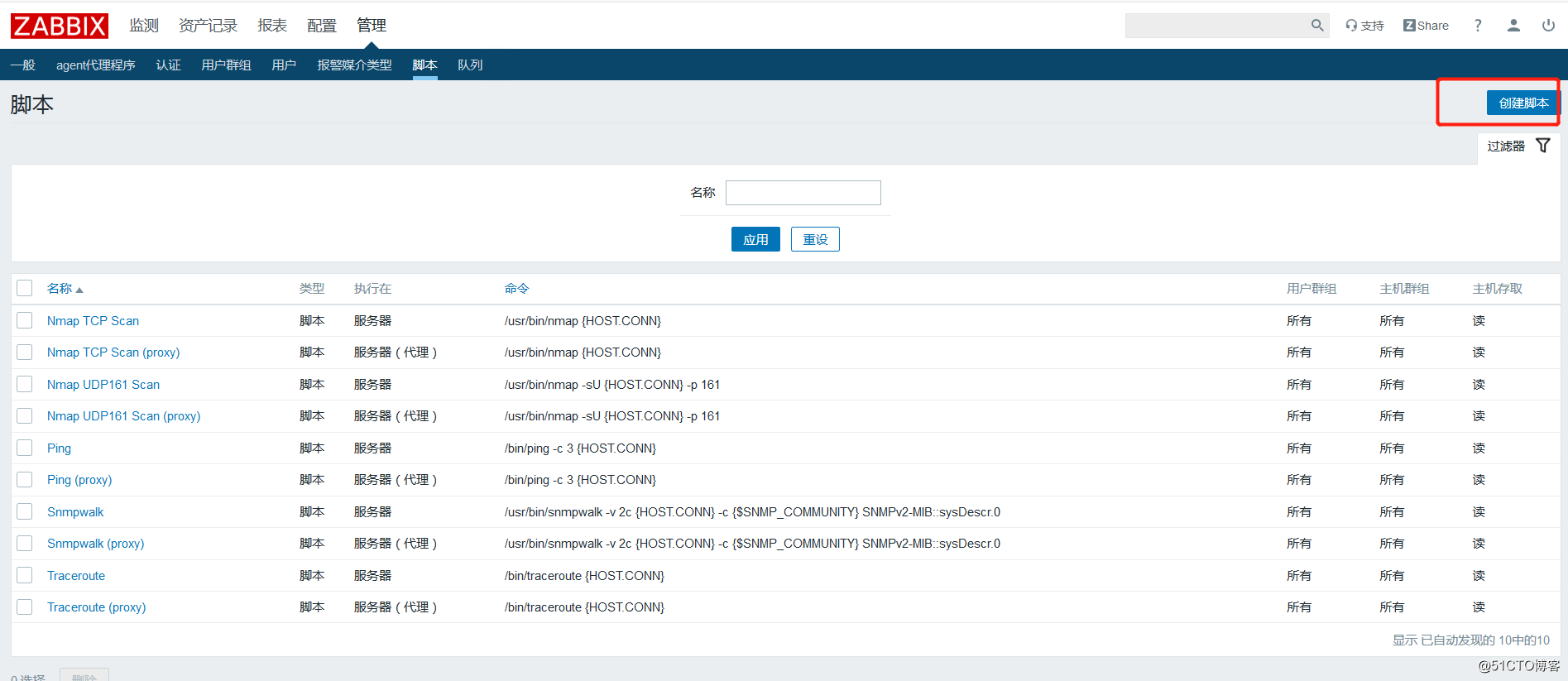Check the Snmpwalk (proxy) row checkbox
Image resolution: width=1568 pixels, height=681 pixels.
tap(25, 543)
